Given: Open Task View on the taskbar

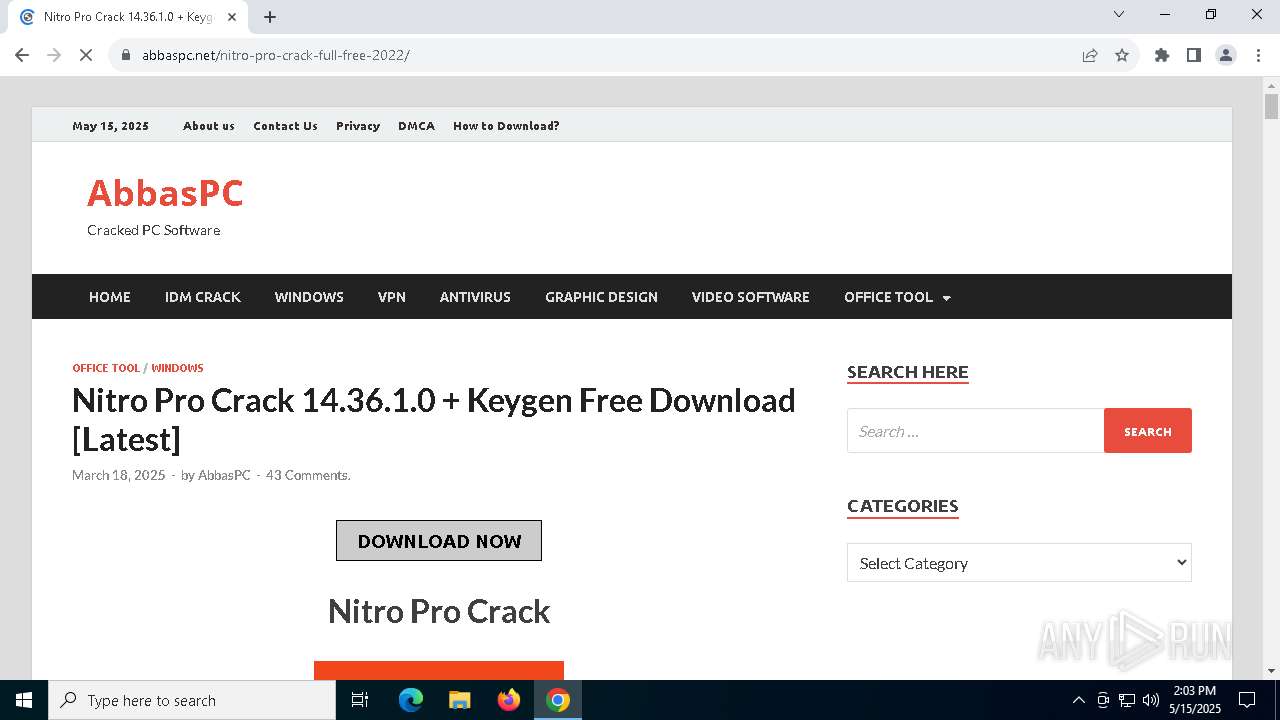Looking at the screenshot, I should tap(360, 700).
